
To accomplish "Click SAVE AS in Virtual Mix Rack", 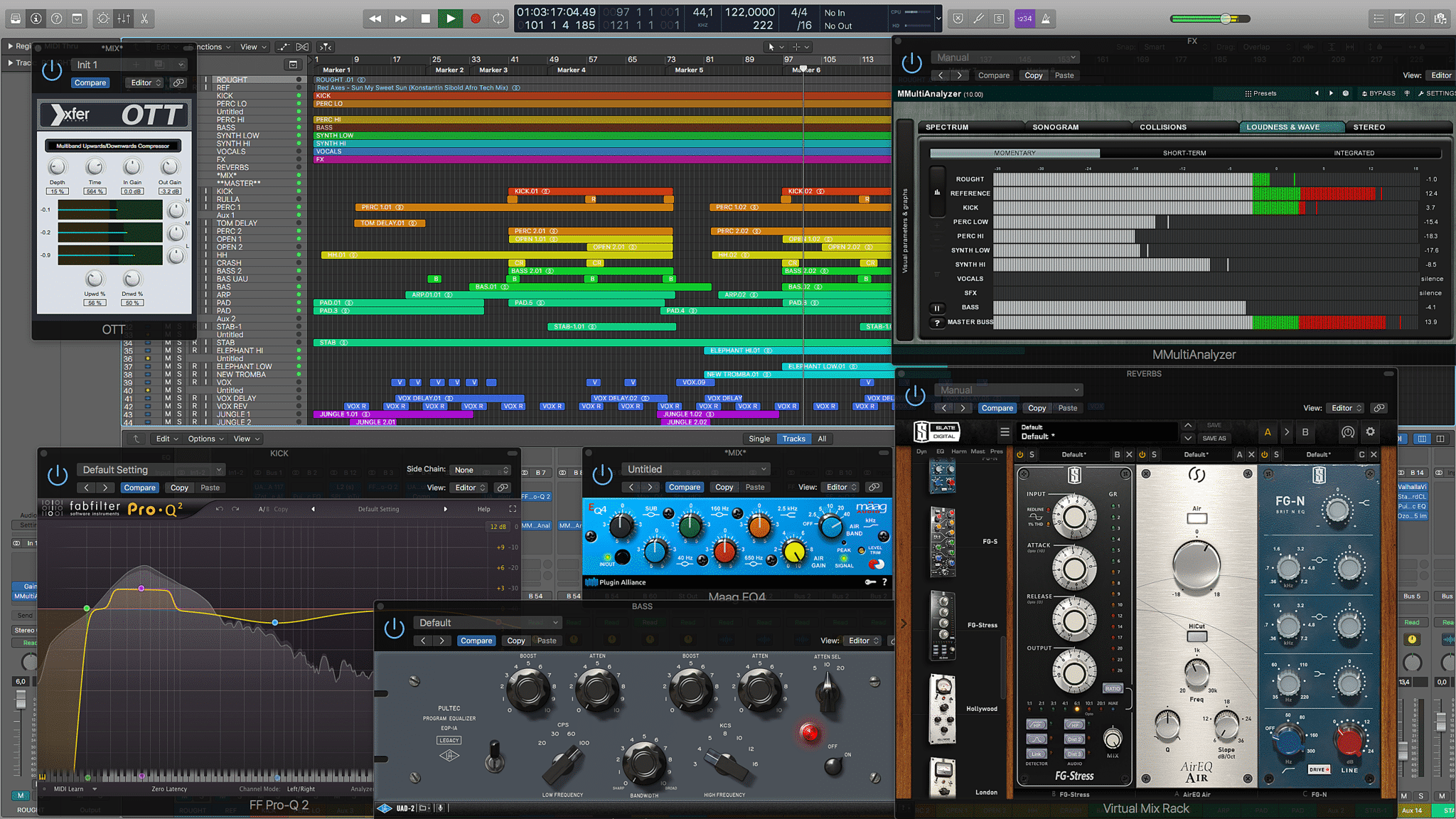I will [x=1214, y=438].
